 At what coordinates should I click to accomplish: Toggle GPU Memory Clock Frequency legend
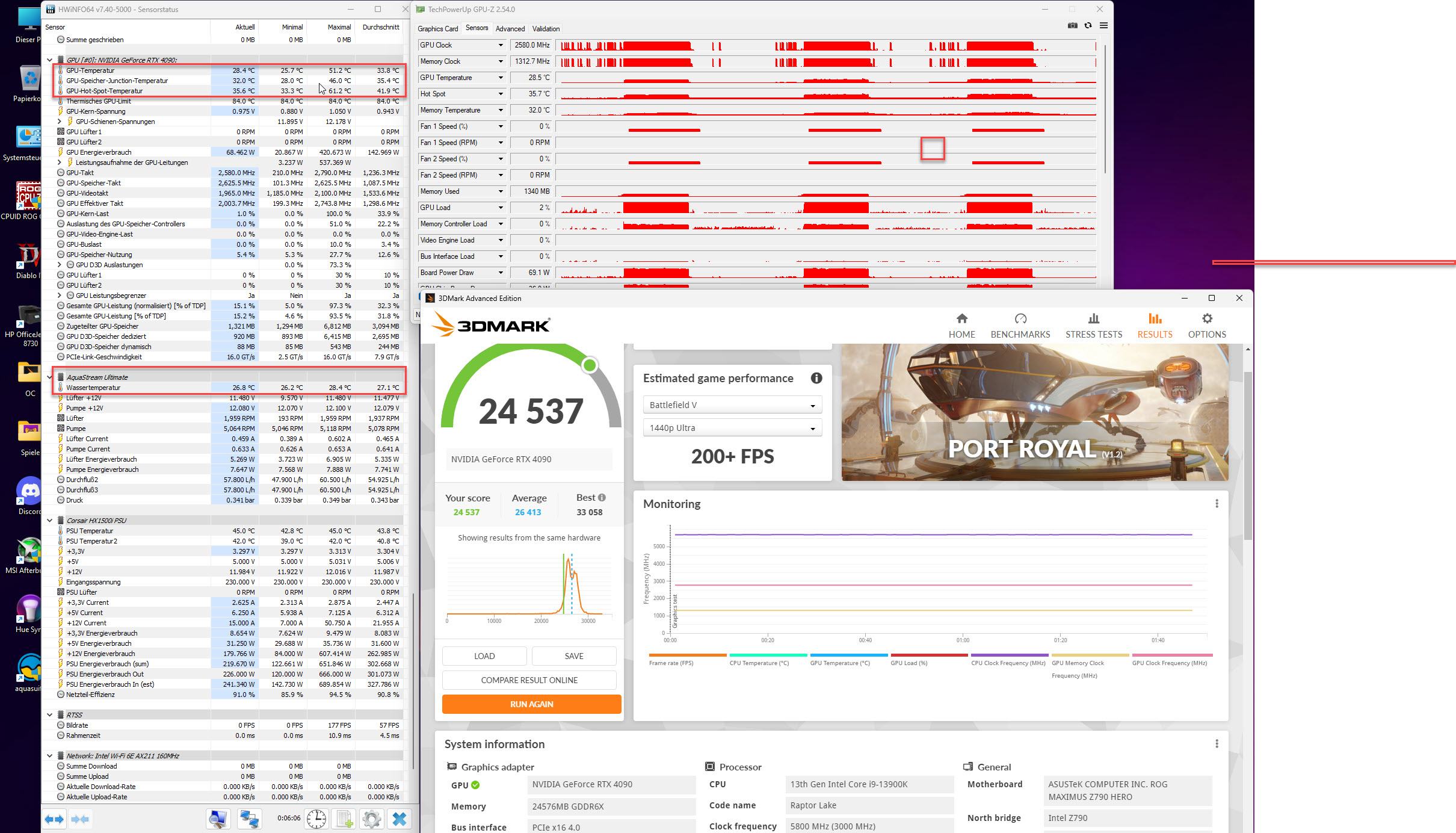click(x=1090, y=666)
